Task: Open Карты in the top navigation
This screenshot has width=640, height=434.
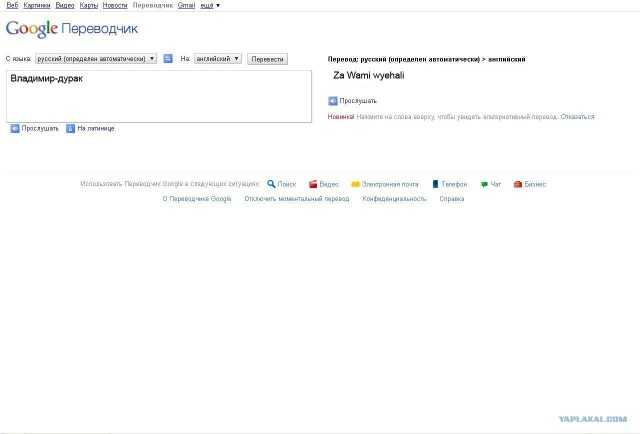Action: pos(89,5)
